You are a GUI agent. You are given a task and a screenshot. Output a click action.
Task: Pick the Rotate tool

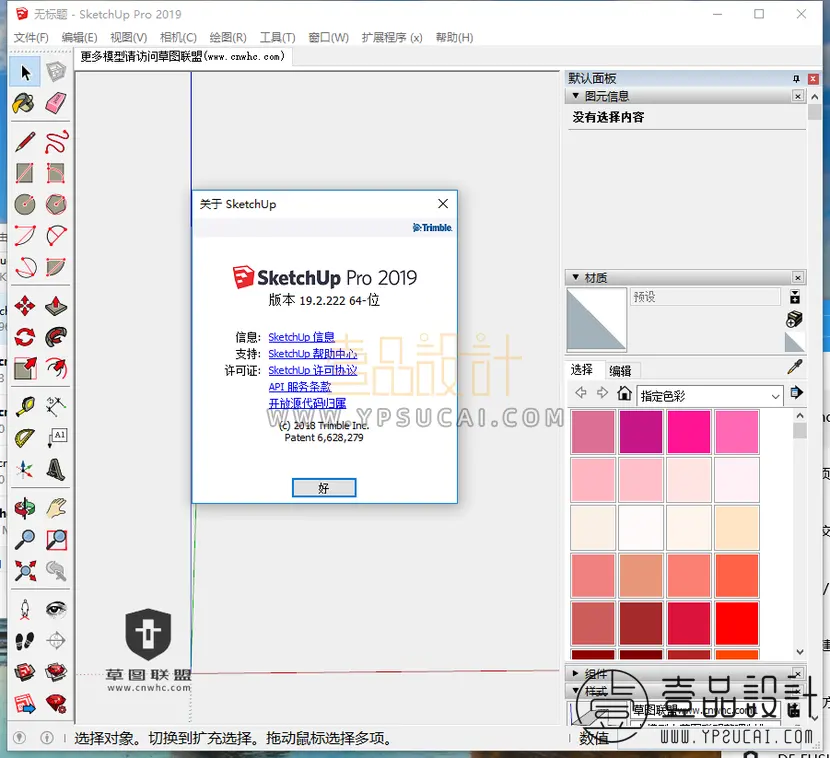(x=25, y=337)
